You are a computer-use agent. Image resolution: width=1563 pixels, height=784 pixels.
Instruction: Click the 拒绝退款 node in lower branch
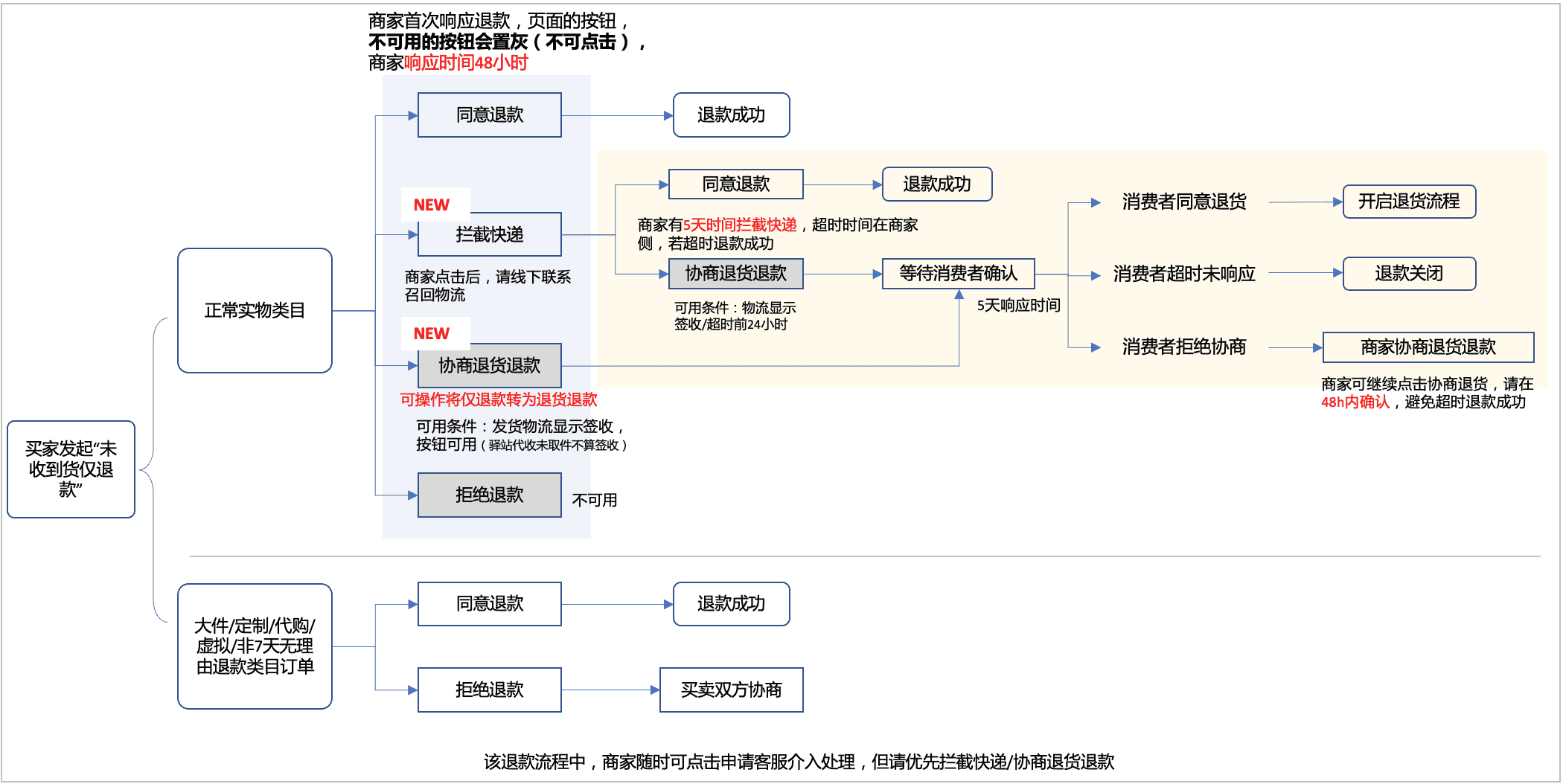coord(490,690)
